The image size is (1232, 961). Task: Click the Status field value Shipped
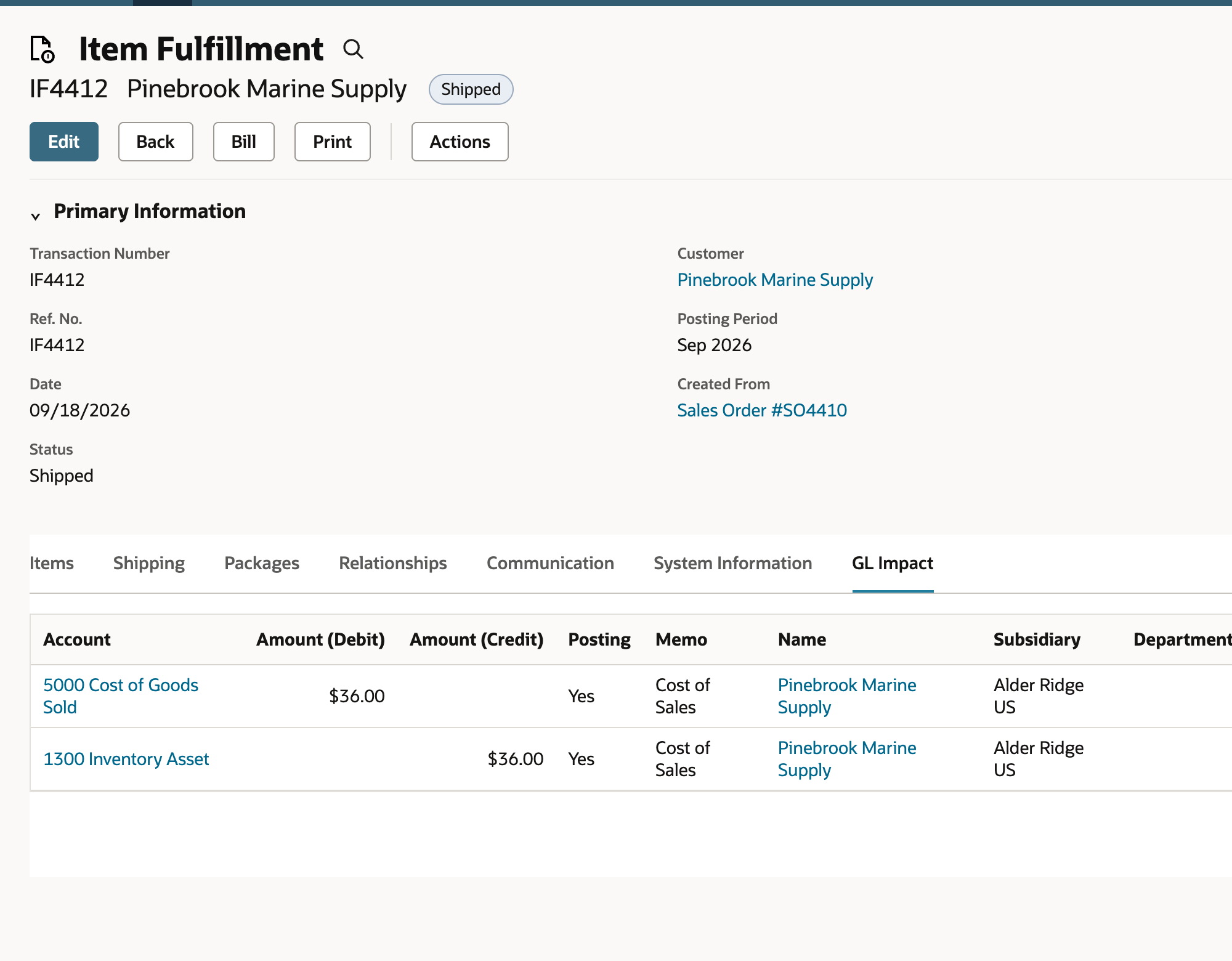point(62,476)
